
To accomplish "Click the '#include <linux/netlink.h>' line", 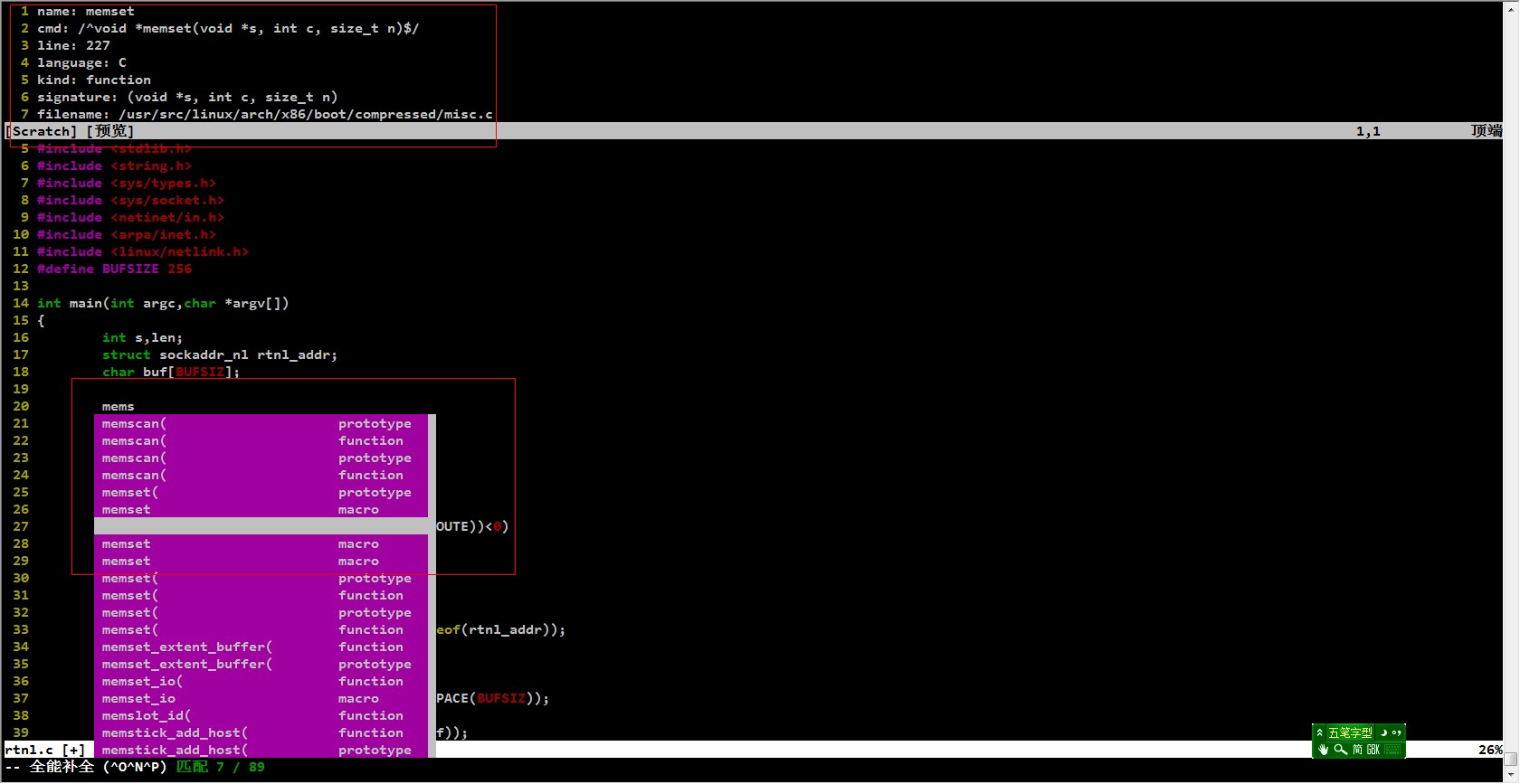I will tap(143, 251).
